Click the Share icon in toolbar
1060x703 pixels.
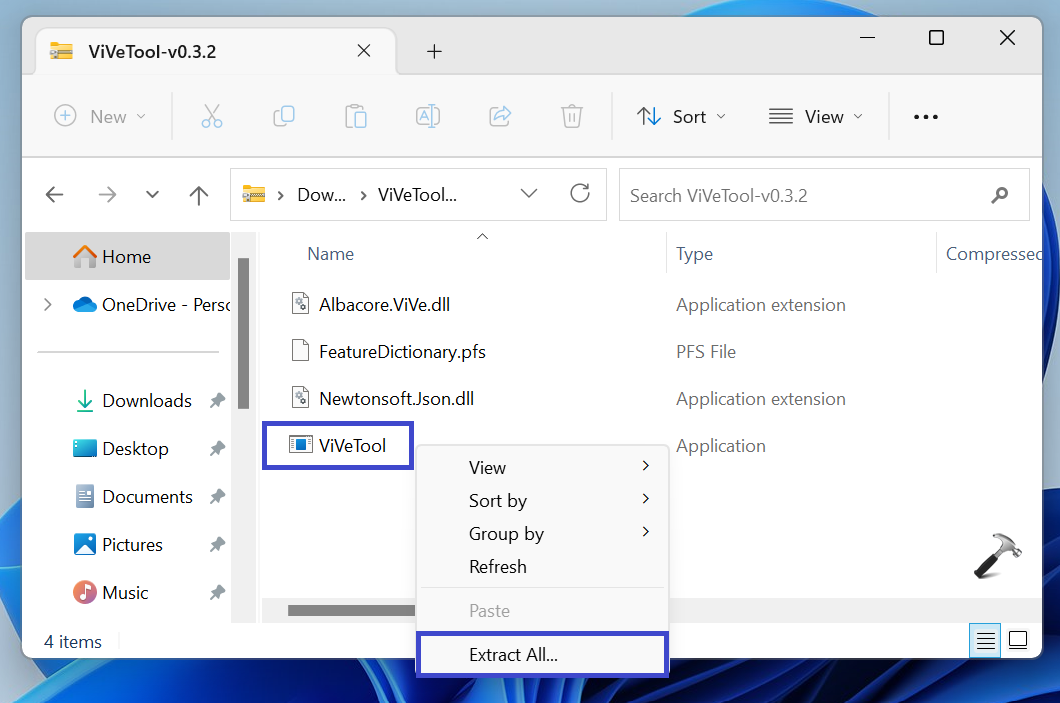[x=500, y=116]
